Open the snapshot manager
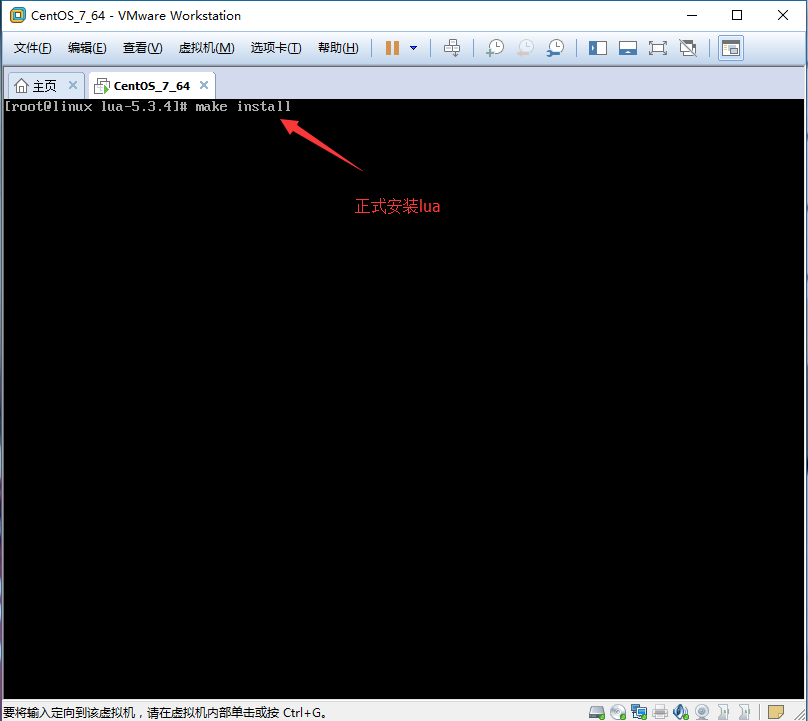 click(555, 48)
